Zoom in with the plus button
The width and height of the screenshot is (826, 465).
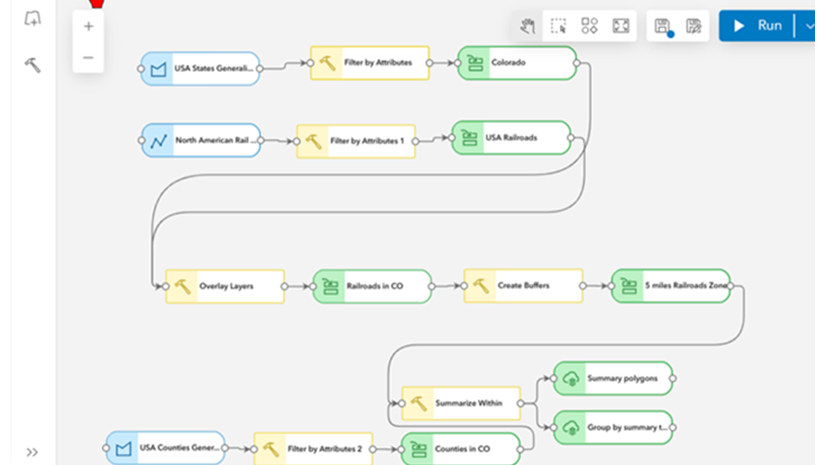click(88, 26)
